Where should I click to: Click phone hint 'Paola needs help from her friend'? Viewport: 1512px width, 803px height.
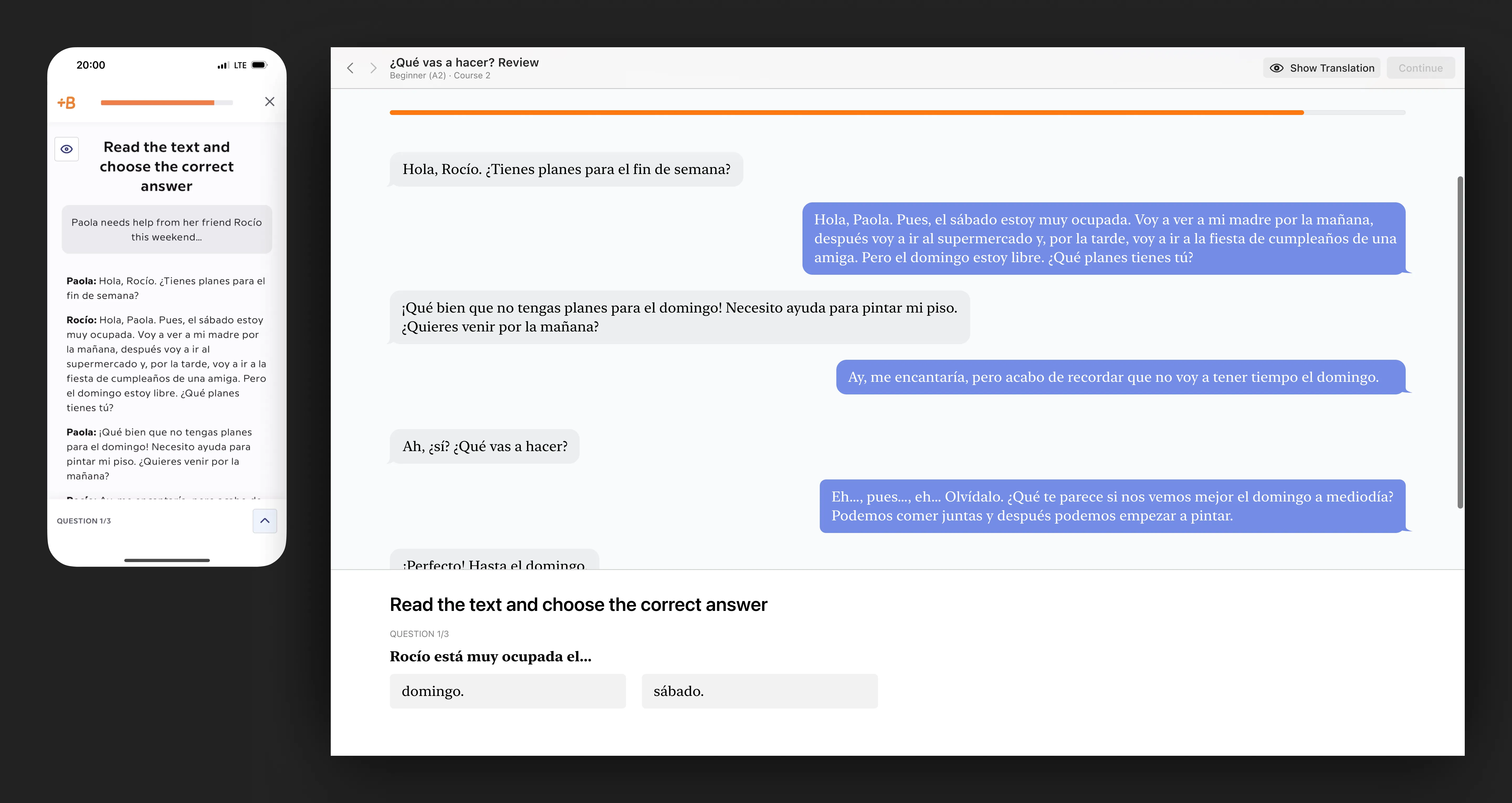point(167,230)
